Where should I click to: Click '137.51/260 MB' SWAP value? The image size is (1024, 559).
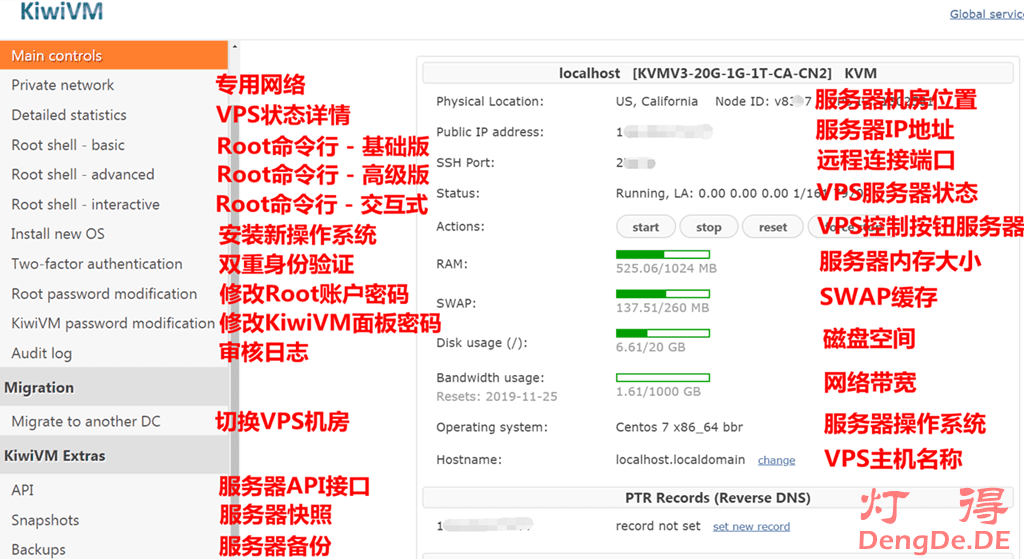coord(662,308)
